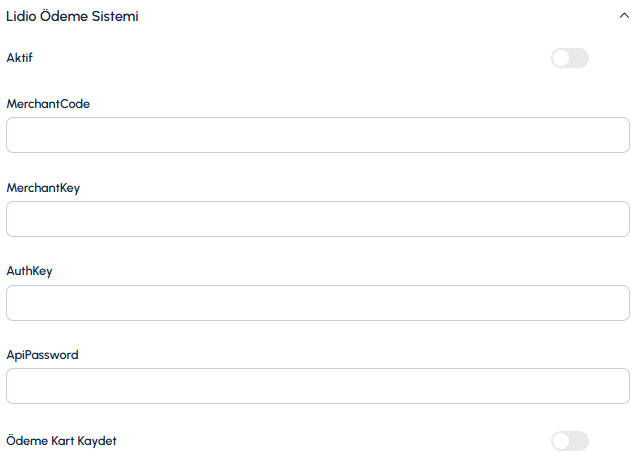The image size is (636, 464).
Task: Turn on Ödeme Kart Kaydet switch
Action: pyautogui.click(x=569, y=441)
